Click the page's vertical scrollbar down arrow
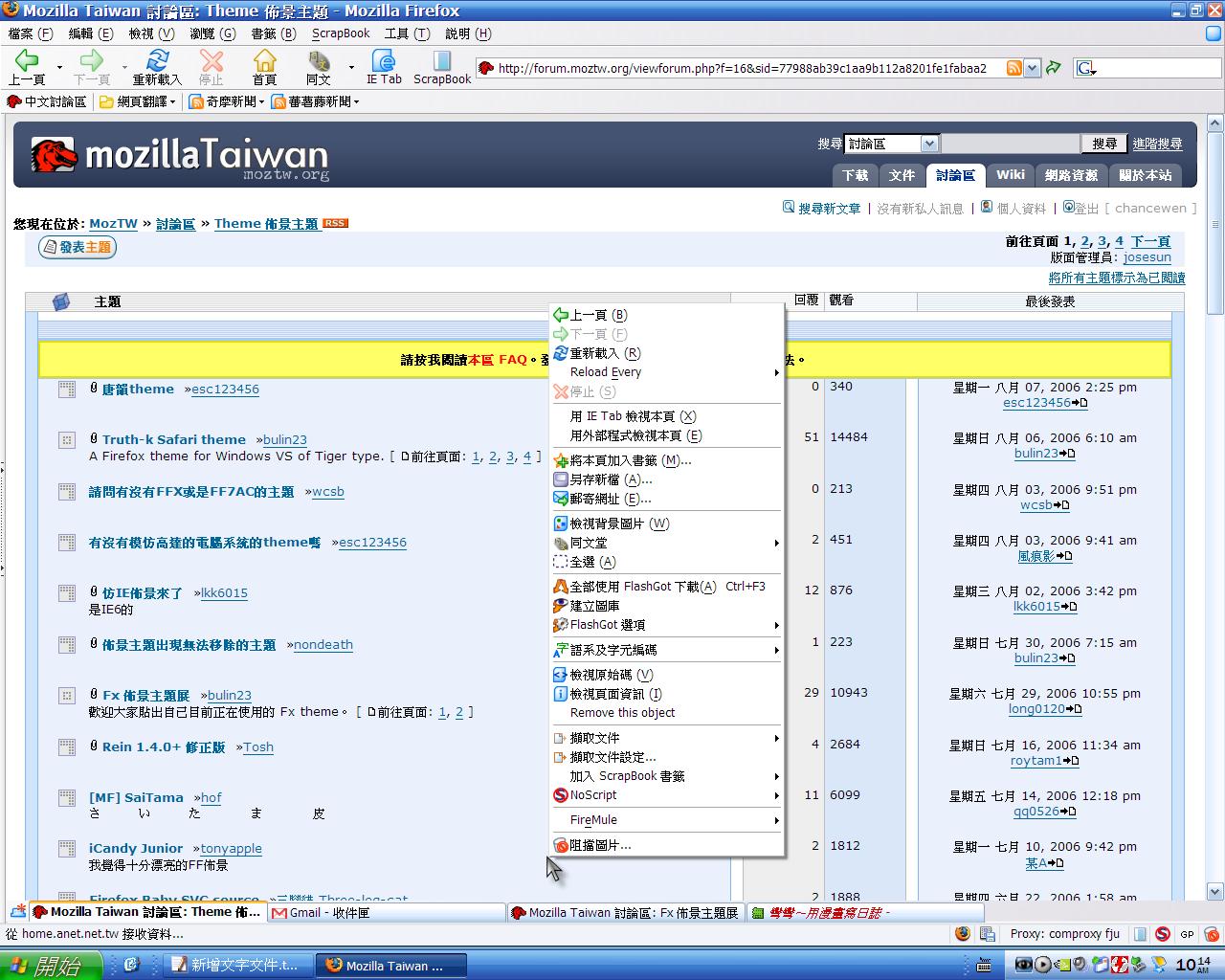Image resolution: width=1225 pixels, height=980 pixels. pyautogui.click(x=1215, y=892)
